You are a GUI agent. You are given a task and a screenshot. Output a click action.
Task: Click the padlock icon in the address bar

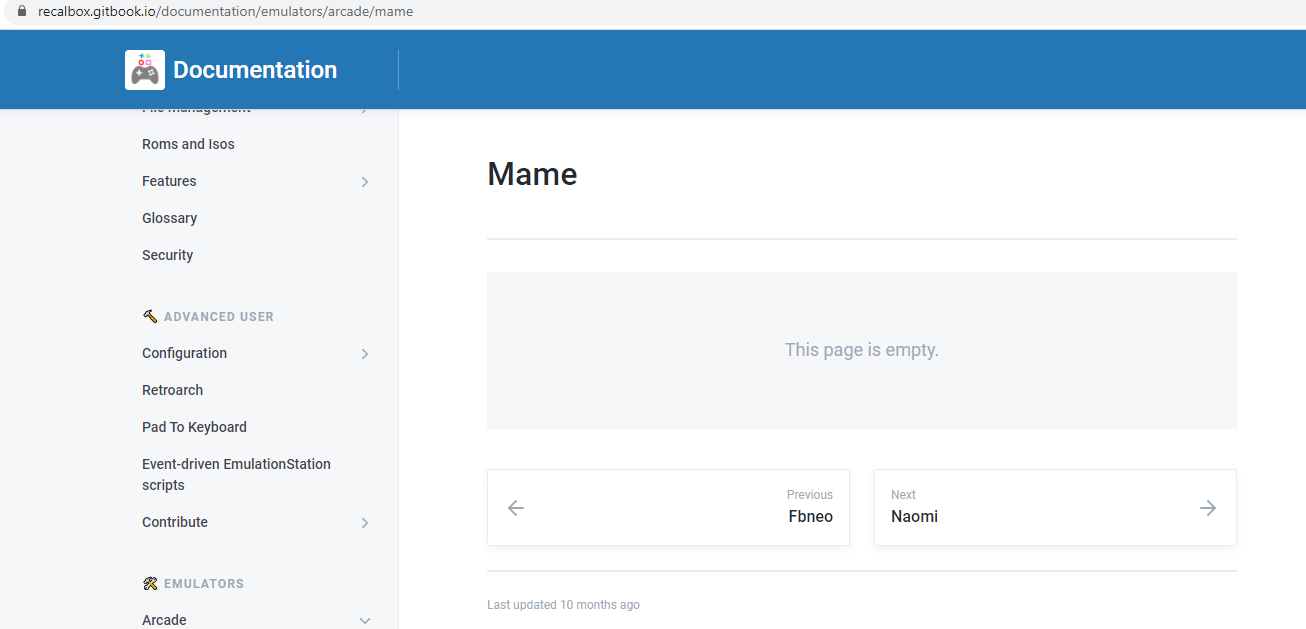coord(22,11)
